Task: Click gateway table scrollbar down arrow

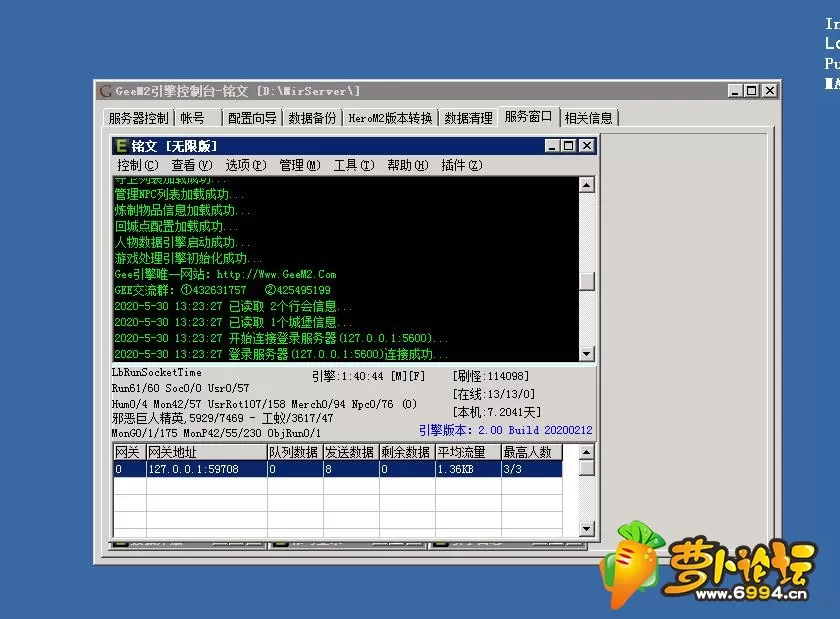Action: (587, 529)
